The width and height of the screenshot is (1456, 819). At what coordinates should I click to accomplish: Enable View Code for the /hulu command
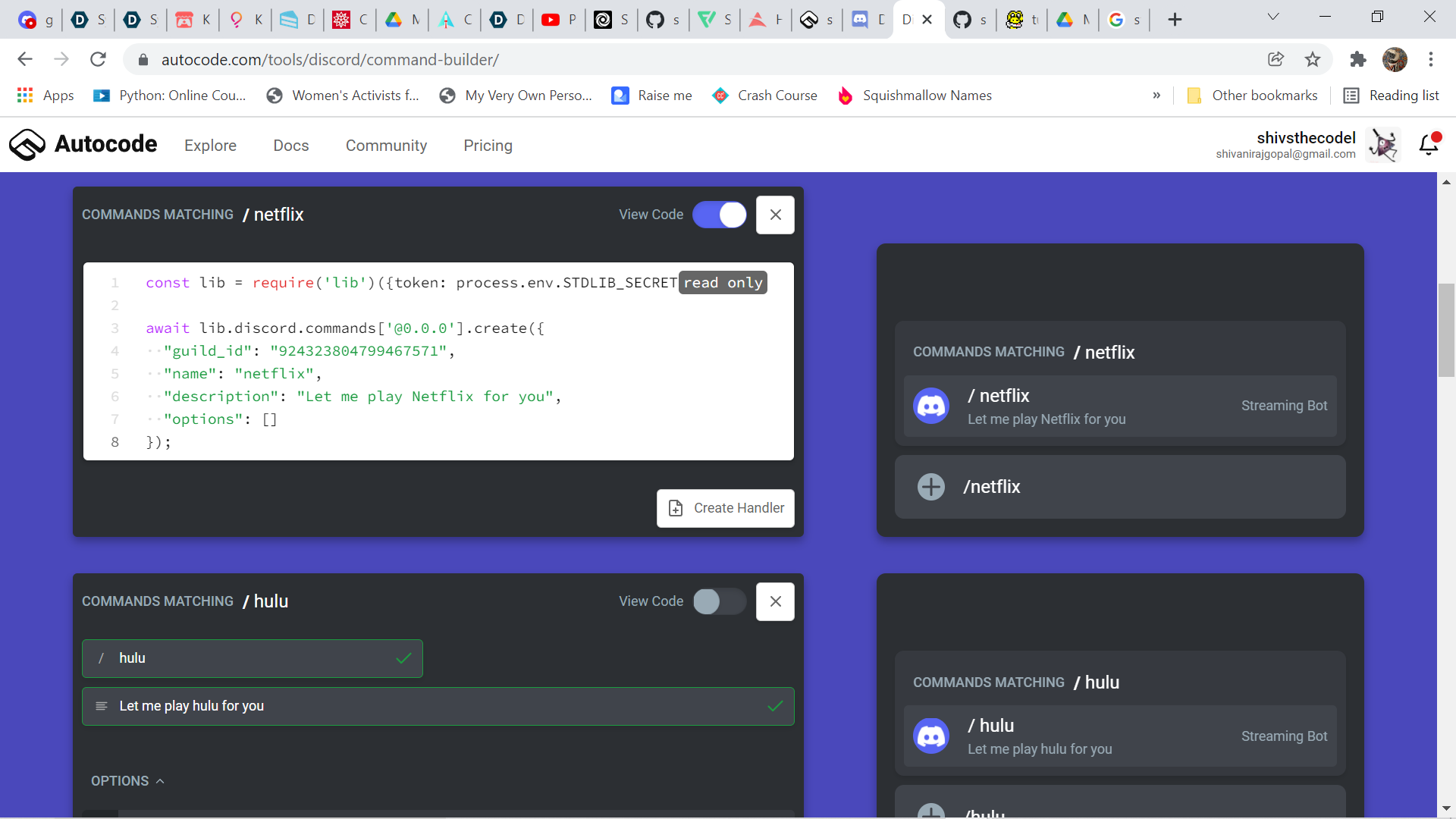pyautogui.click(x=720, y=601)
